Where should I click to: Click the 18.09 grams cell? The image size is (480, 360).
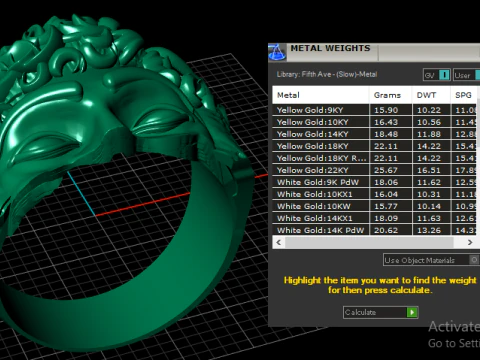pos(391,218)
